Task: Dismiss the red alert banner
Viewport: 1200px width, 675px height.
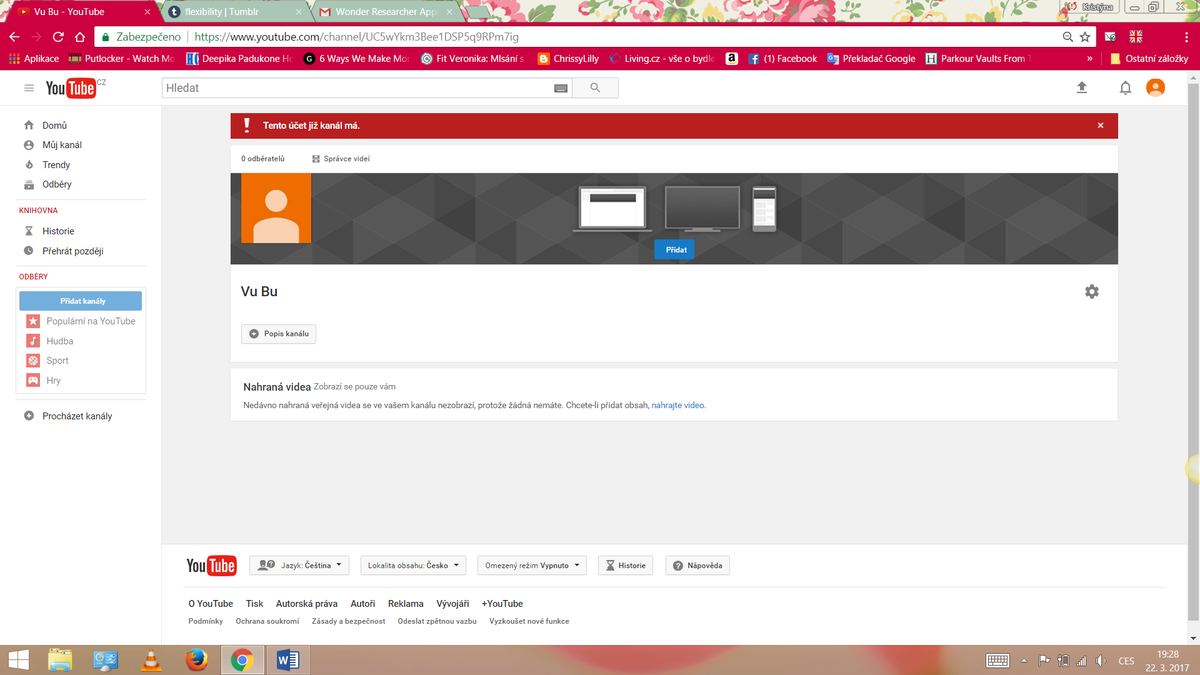Action: [x=1100, y=126]
